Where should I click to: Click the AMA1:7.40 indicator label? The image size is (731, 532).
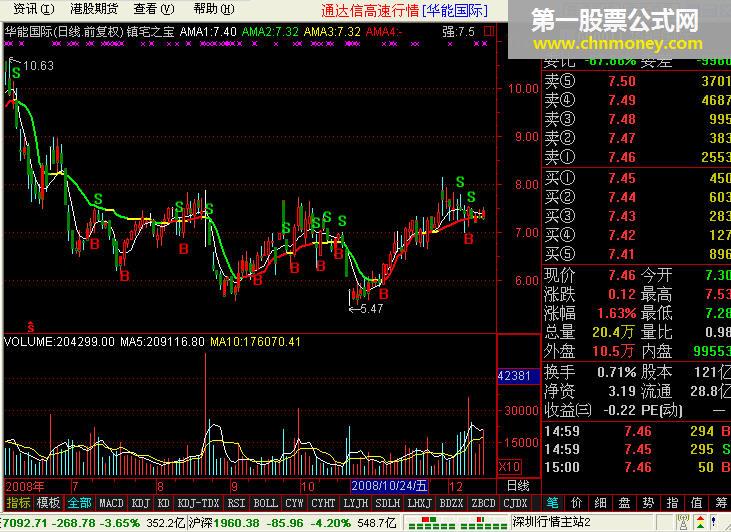pos(208,32)
